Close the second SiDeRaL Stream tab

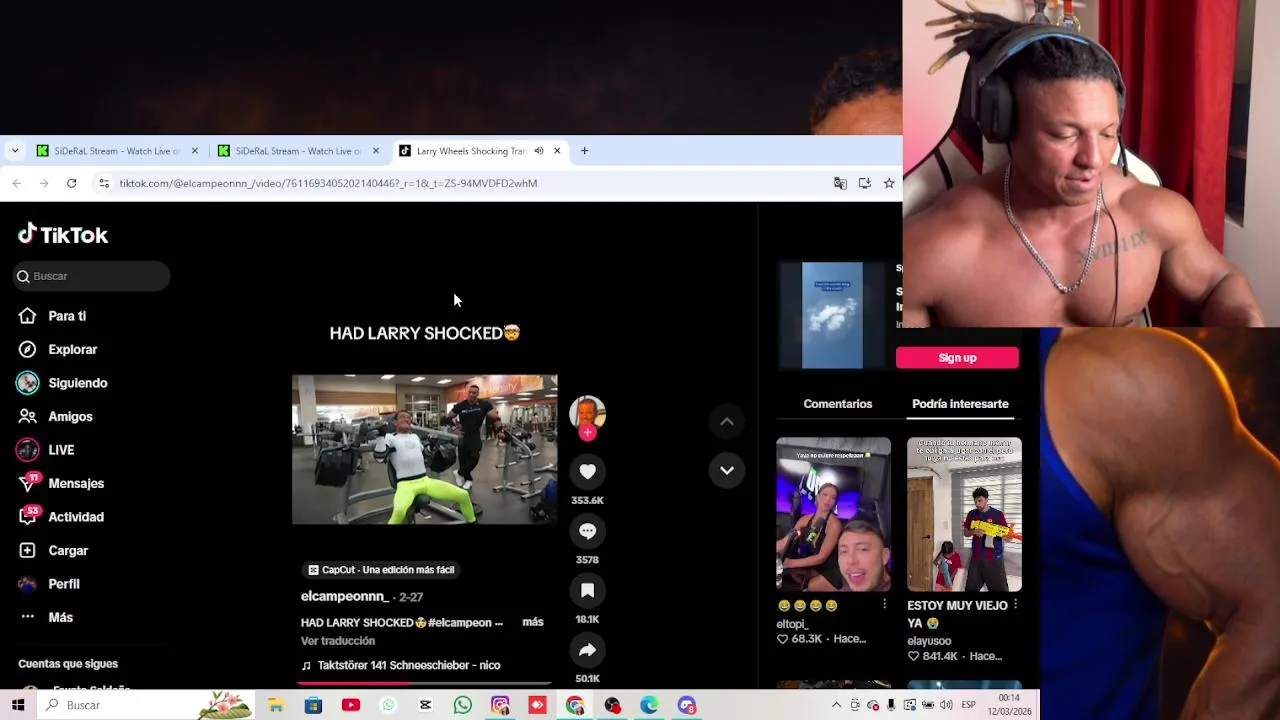pos(376,151)
